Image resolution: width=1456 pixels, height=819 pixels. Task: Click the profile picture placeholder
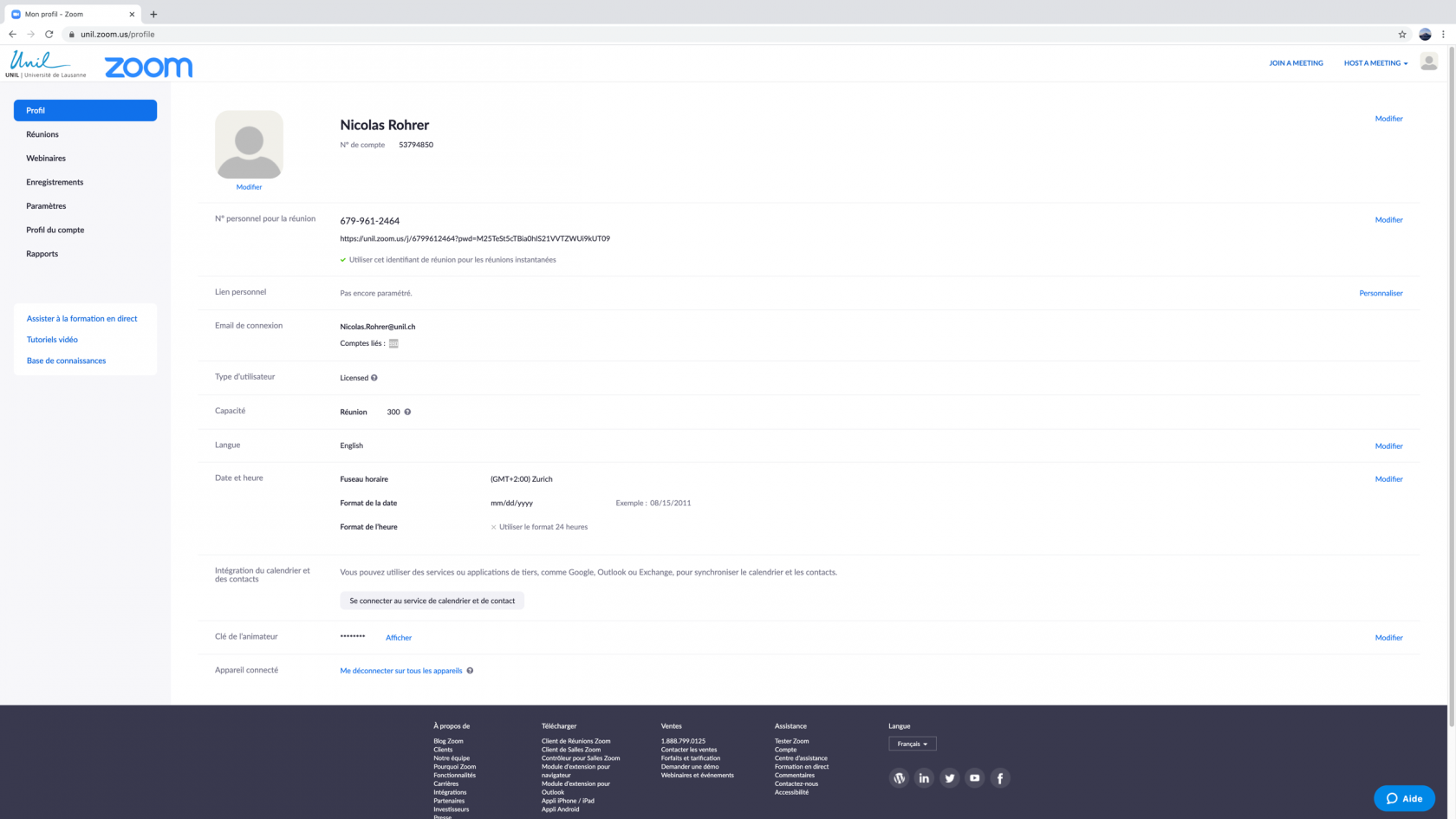point(249,144)
